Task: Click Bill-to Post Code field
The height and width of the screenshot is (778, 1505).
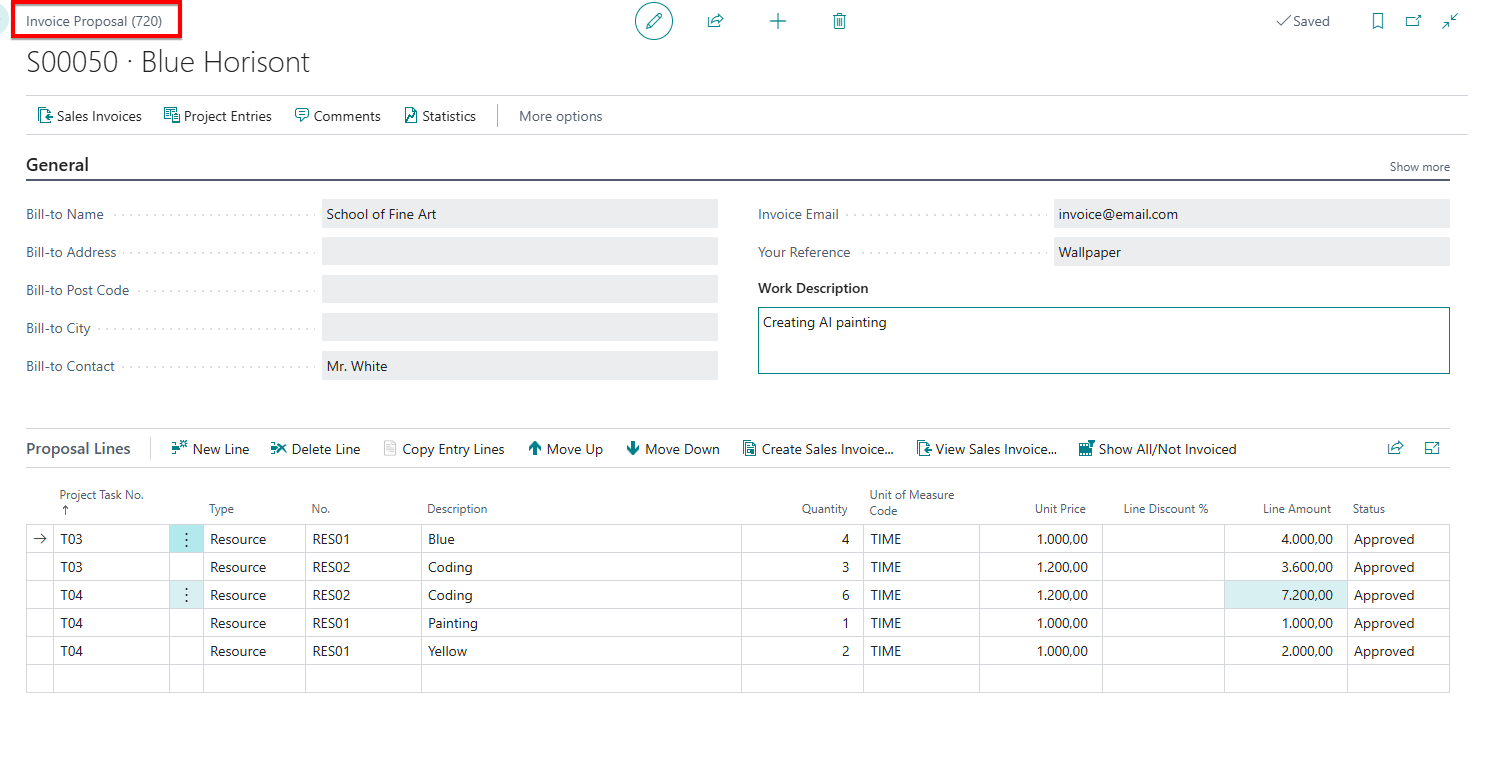Action: click(x=520, y=290)
